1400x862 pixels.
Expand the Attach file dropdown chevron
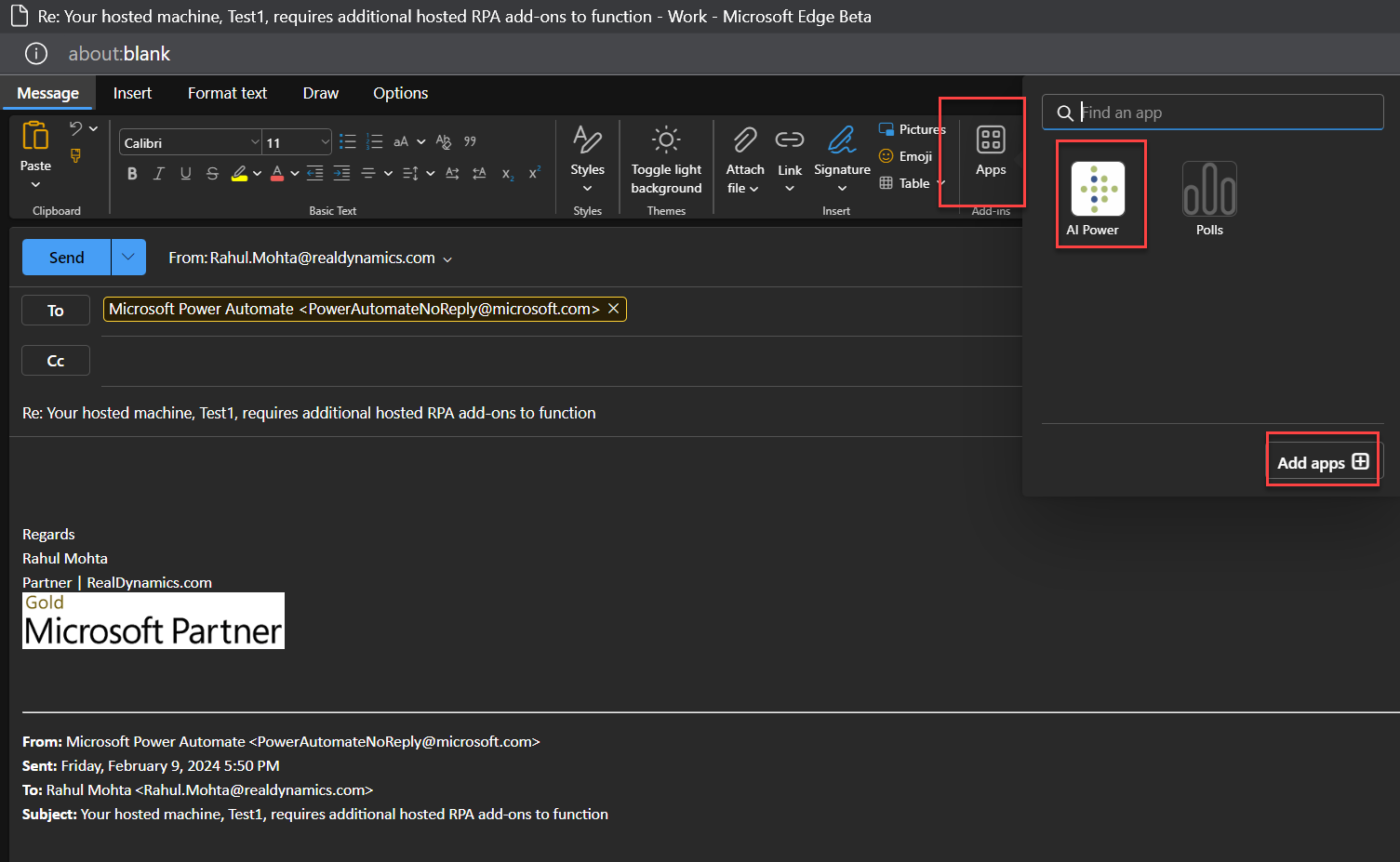click(753, 189)
